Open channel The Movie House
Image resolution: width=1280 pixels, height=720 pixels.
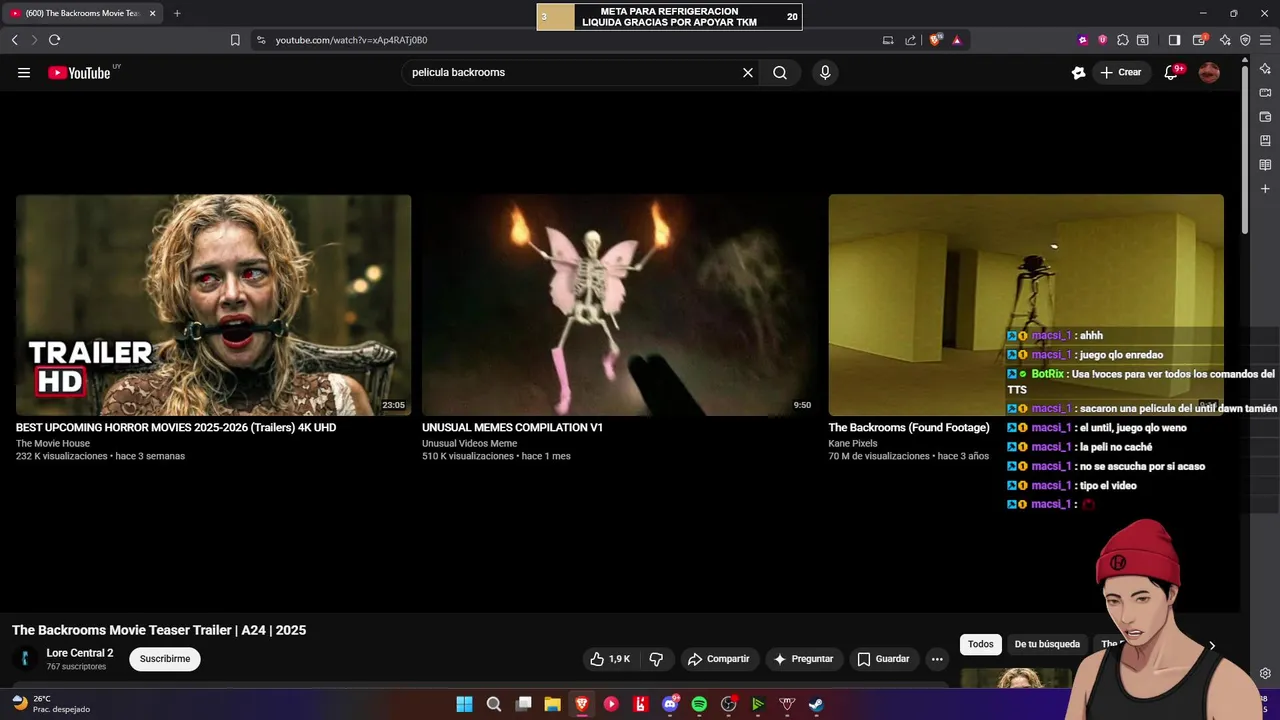click(x=53, y=444)
